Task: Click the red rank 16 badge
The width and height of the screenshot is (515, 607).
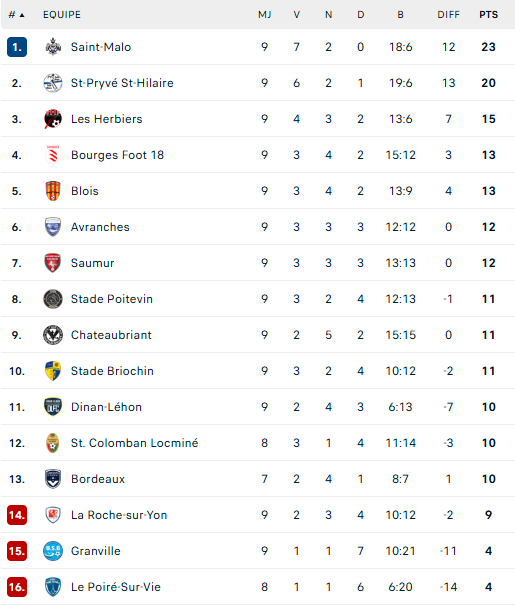Action: 17,587
